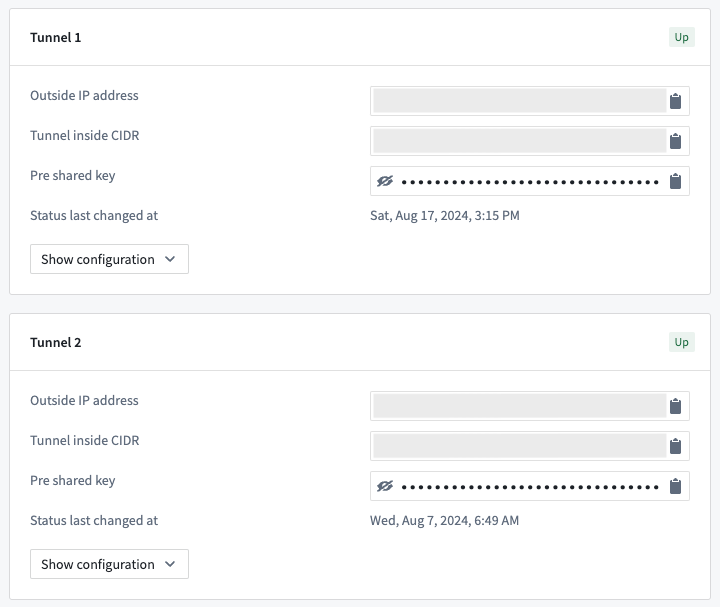Copy Tunnel 2 outside IP address
Viewport: 720px width, 607px height.
coord(676,406)
